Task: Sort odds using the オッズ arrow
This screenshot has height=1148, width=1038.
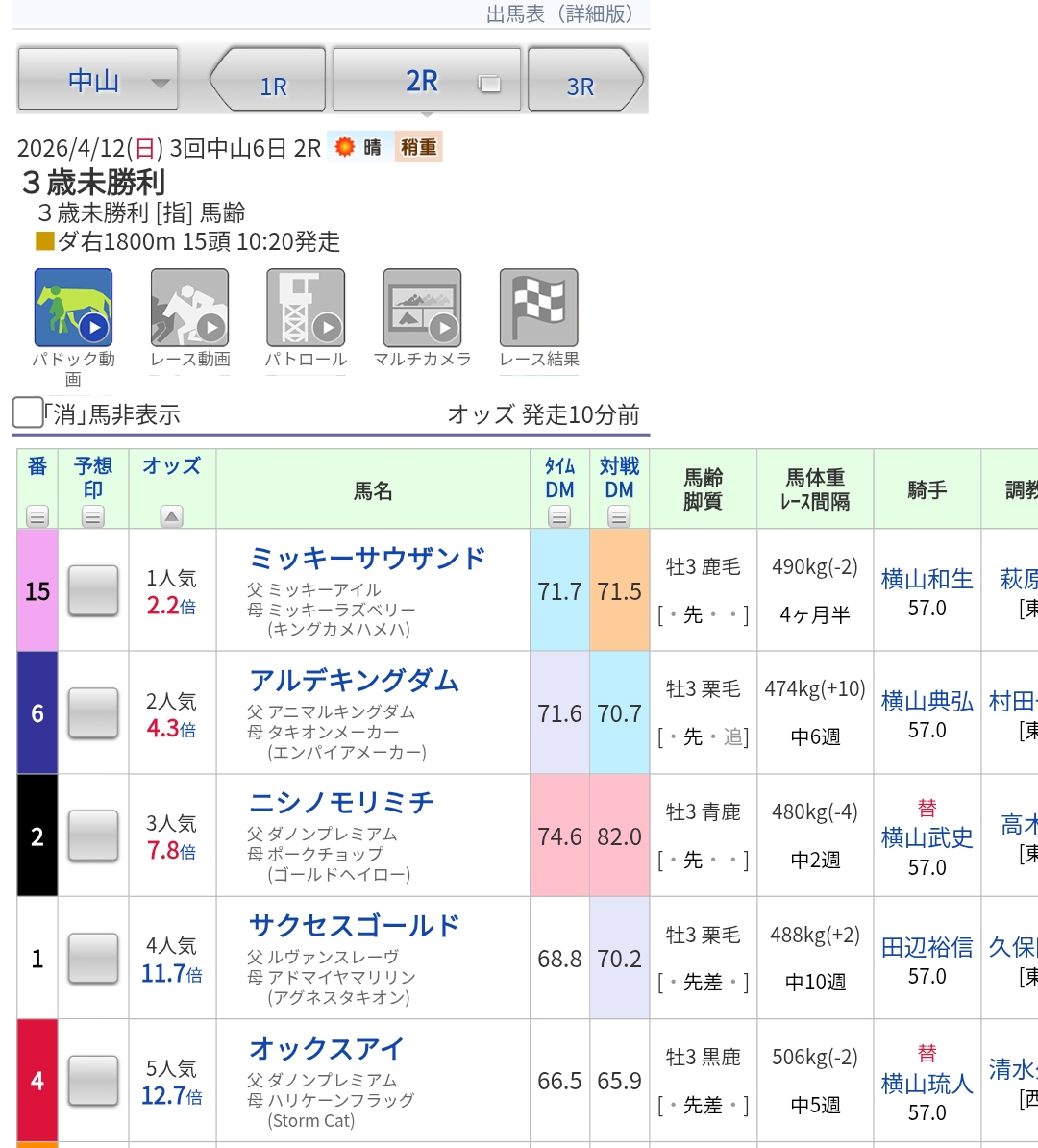Action: pyautogui.click(x=171, y=516)
